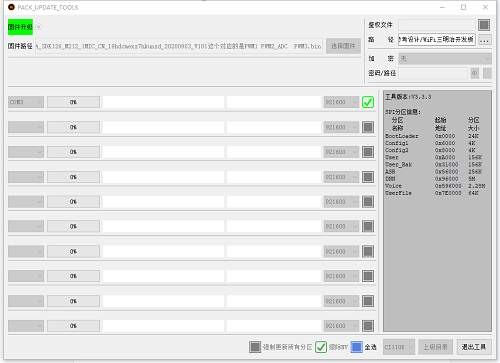The width and height of the screenshot is (500, 363).
Task: Select the radio button beside 固件升级
Action: click(x=39, y=27)
